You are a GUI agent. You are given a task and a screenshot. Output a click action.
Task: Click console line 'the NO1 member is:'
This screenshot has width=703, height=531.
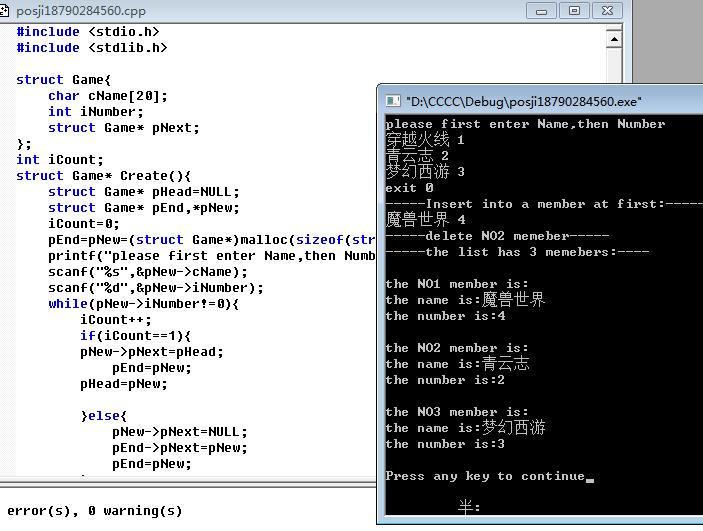(457, 284)
